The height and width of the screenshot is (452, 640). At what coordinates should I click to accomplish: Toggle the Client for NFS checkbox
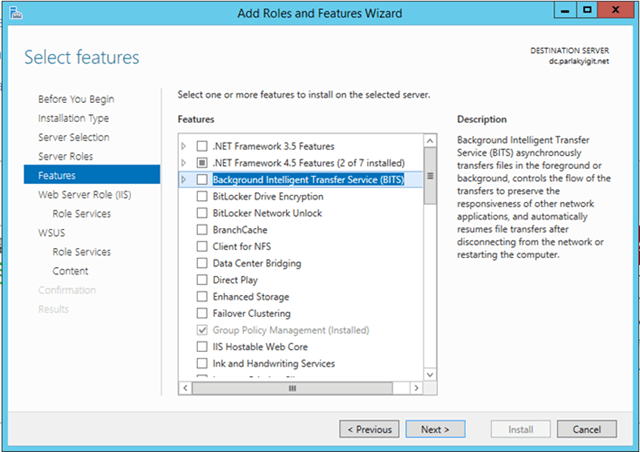pos(203,247)
